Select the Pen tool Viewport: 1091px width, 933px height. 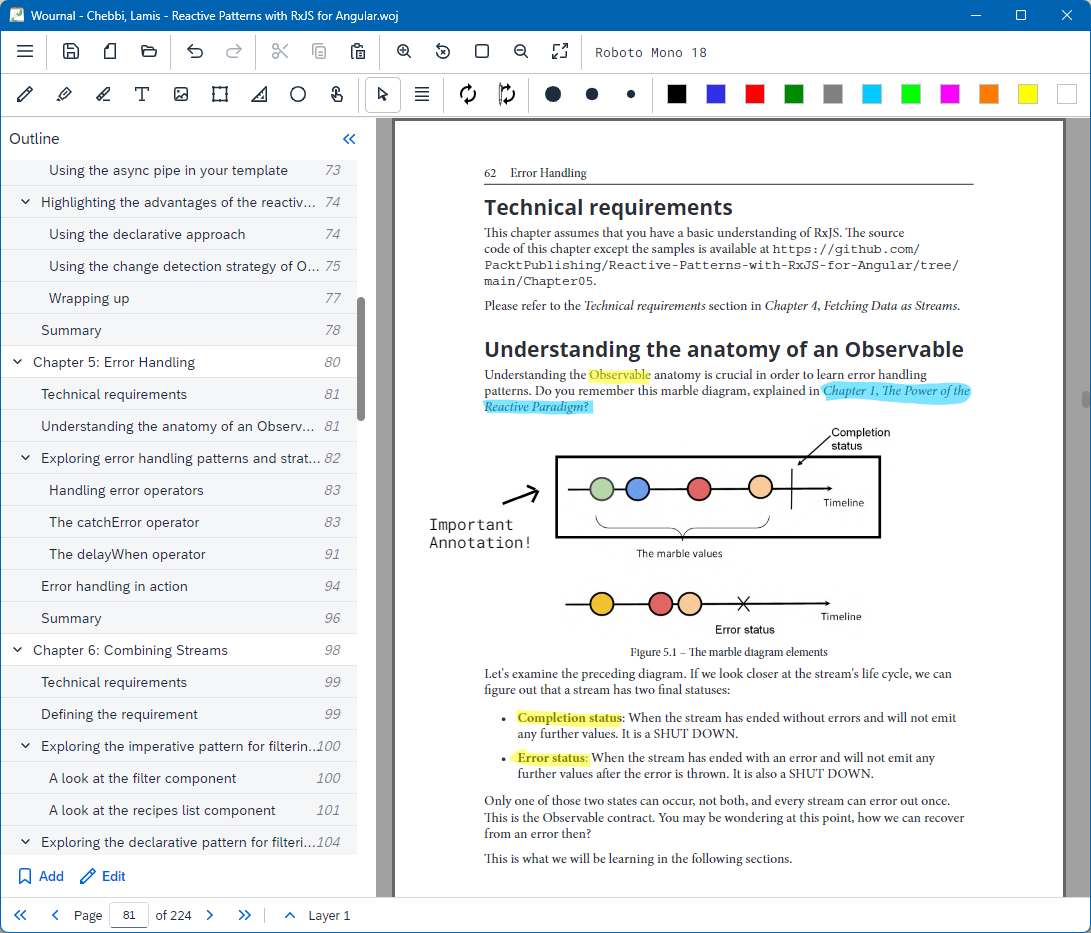coord(25,94)
